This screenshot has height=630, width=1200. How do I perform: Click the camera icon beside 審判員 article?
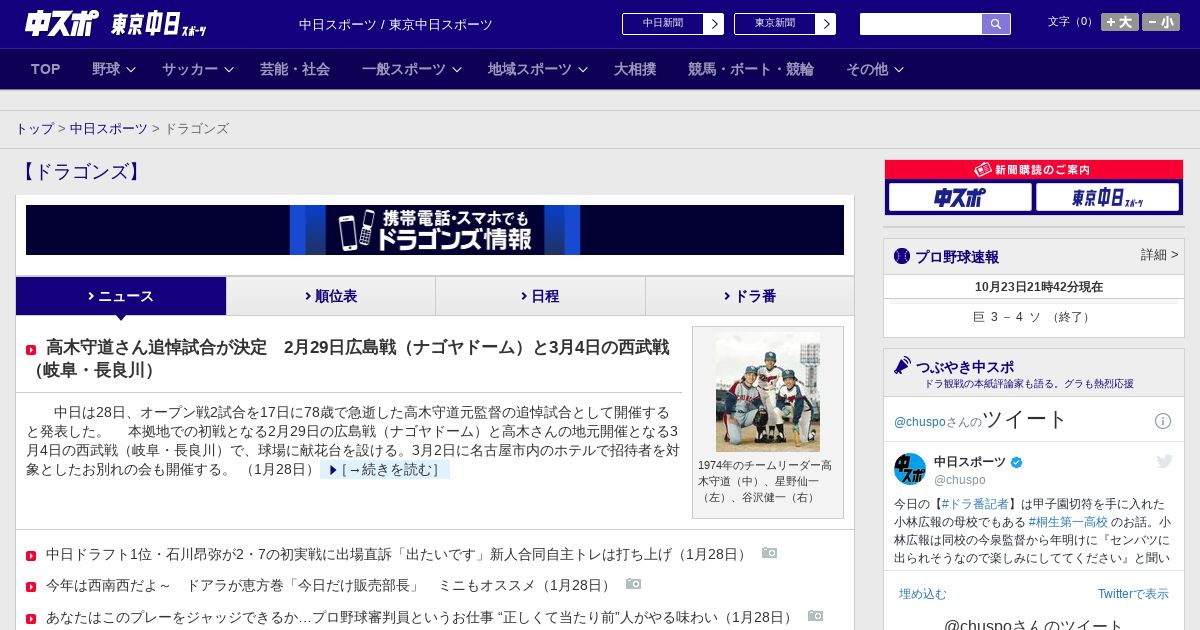815,616
